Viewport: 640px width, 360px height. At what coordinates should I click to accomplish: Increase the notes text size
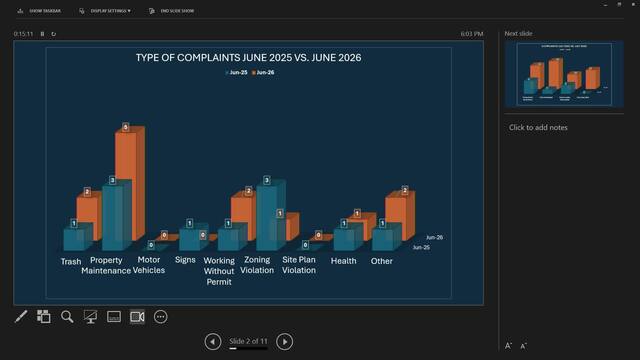[x=509, y=346]
